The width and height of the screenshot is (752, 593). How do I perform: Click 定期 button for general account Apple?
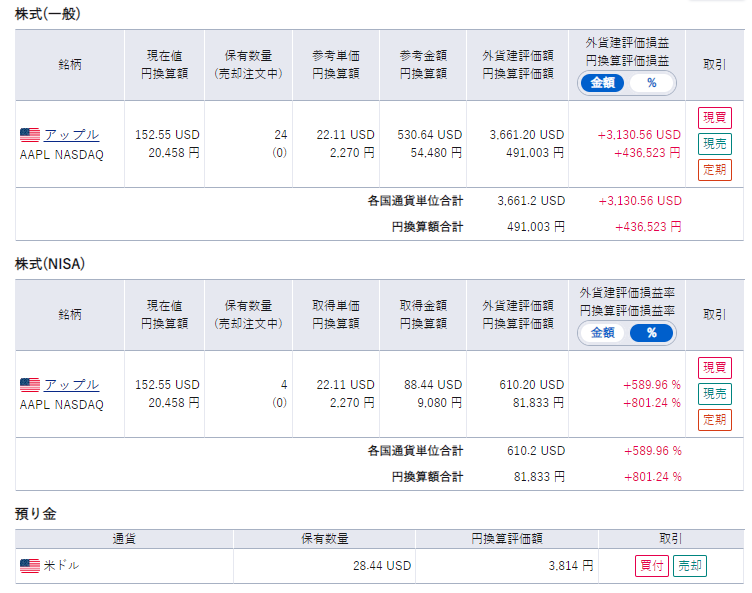click(x=715, y=170)
